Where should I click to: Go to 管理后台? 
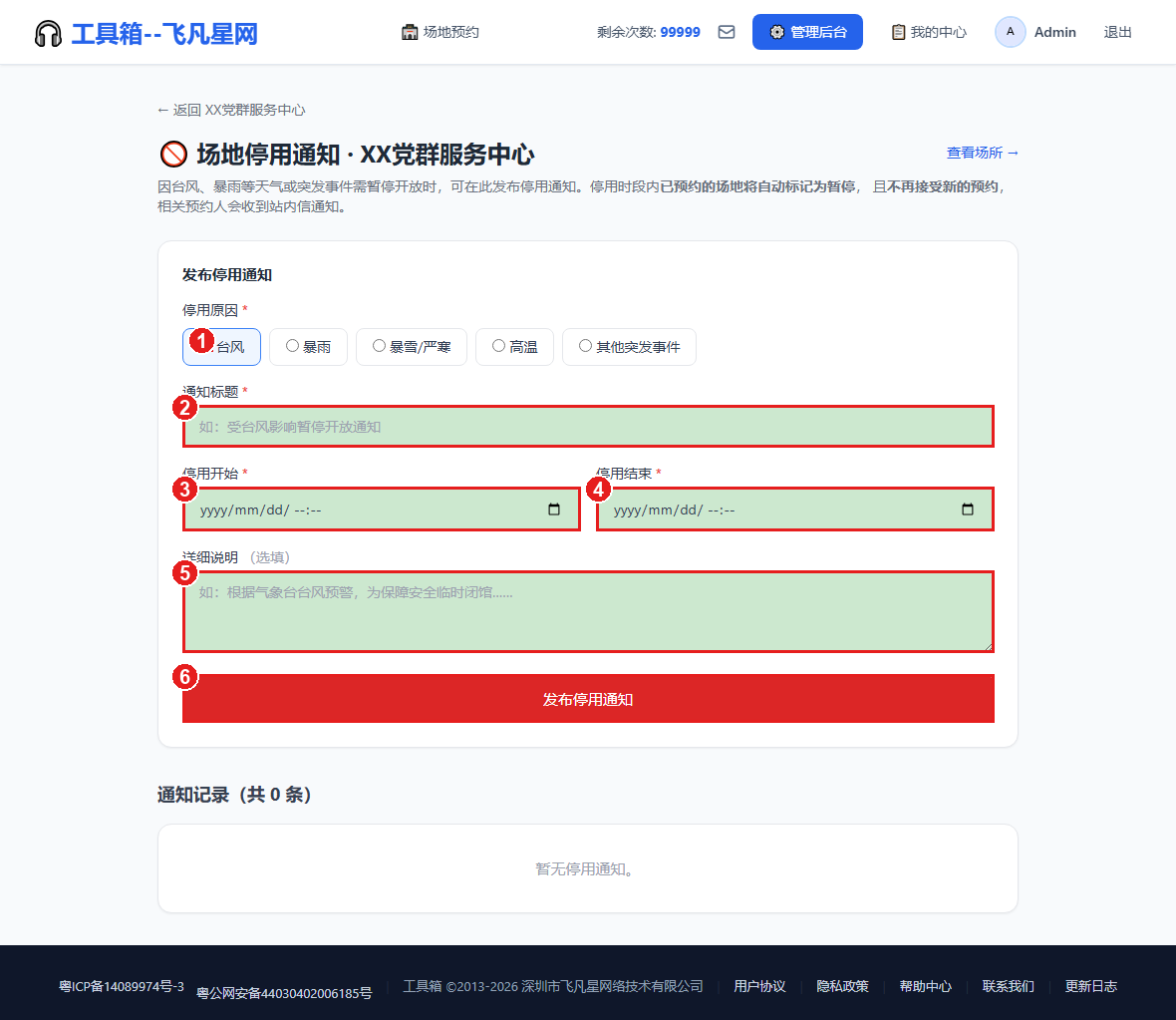tap(807, 32)
